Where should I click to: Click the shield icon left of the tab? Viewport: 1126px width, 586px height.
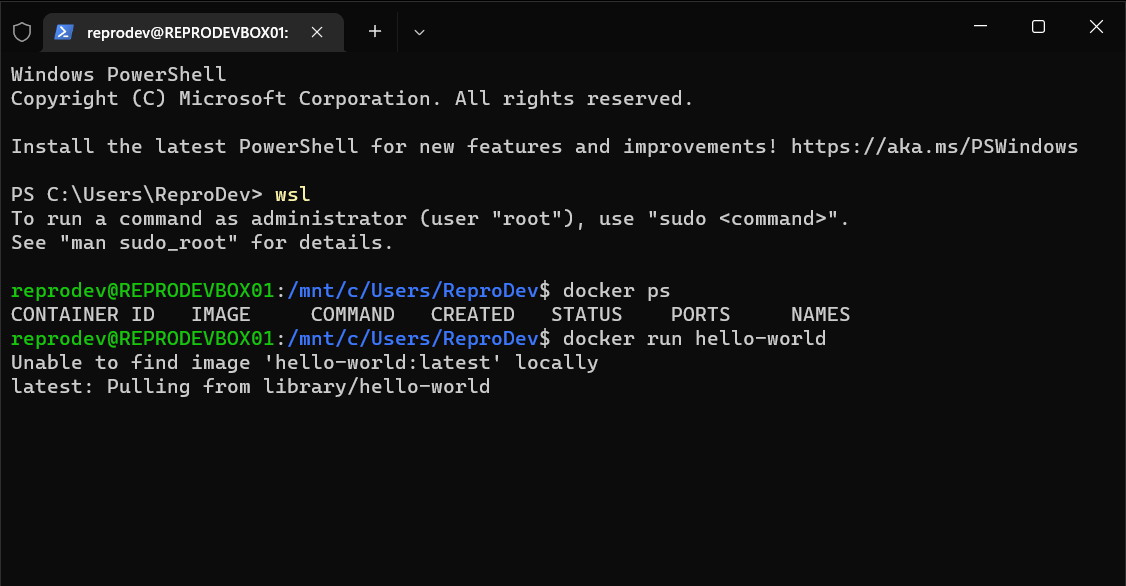[21, 31]
